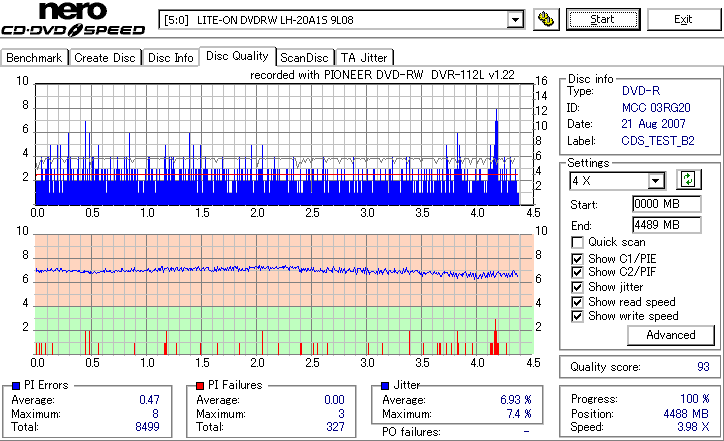724x441 pixels.
Task: Open the 4 X scan speed dropdown
Action: (x=656, y=181)
